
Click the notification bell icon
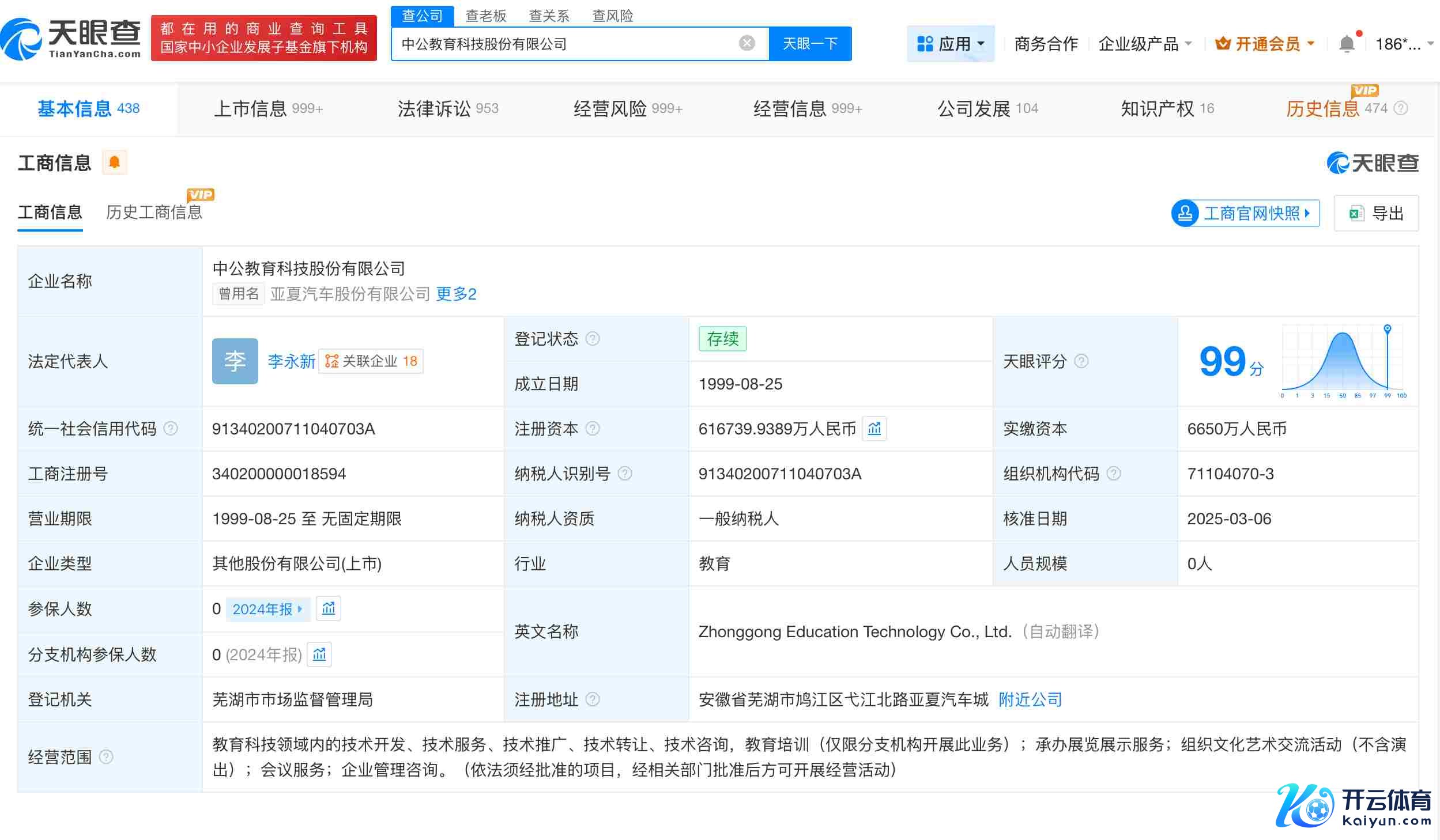click(1347, 44)
